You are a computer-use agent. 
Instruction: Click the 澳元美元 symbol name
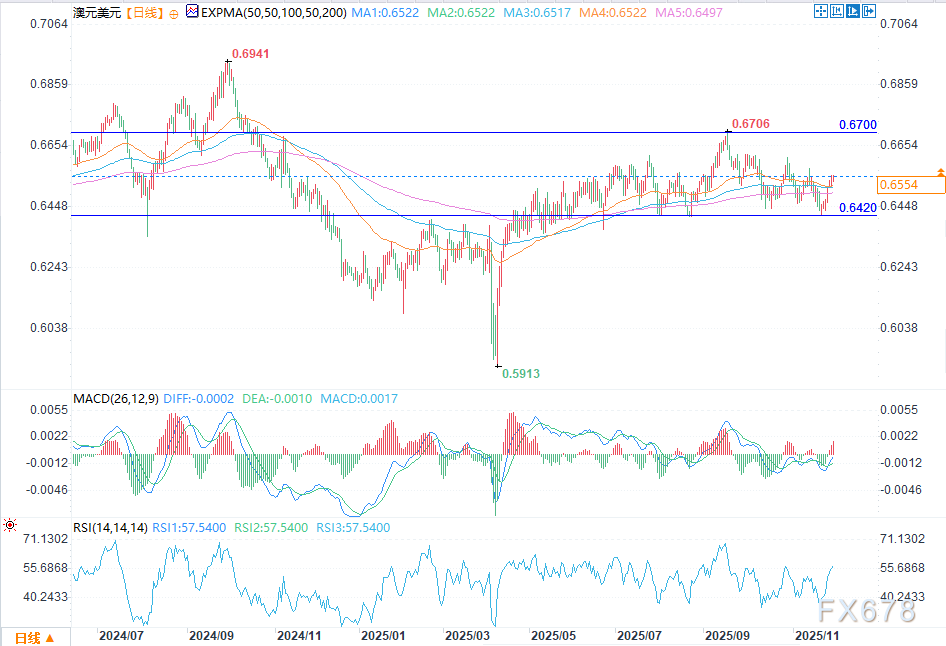(97, 13)
